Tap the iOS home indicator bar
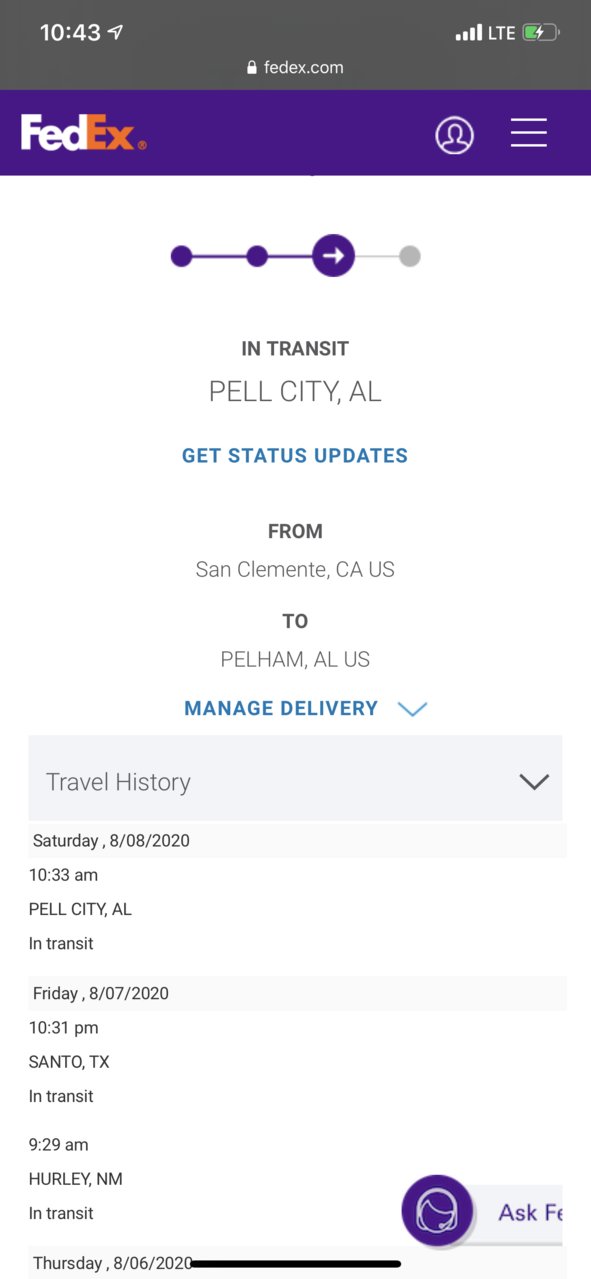The width and height of the screenshot is (591, 1279). [x=295, y=1264]
